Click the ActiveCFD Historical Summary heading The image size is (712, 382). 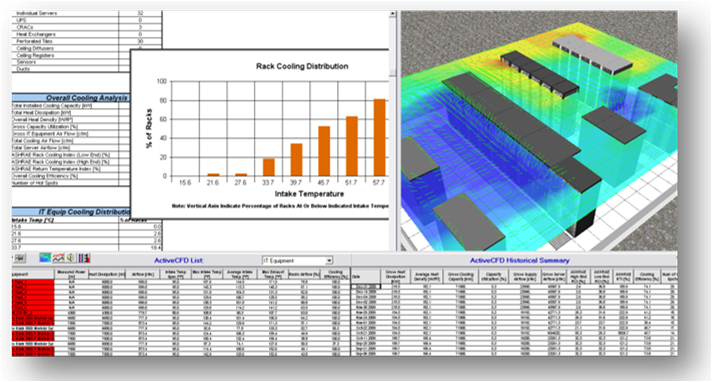519,260
